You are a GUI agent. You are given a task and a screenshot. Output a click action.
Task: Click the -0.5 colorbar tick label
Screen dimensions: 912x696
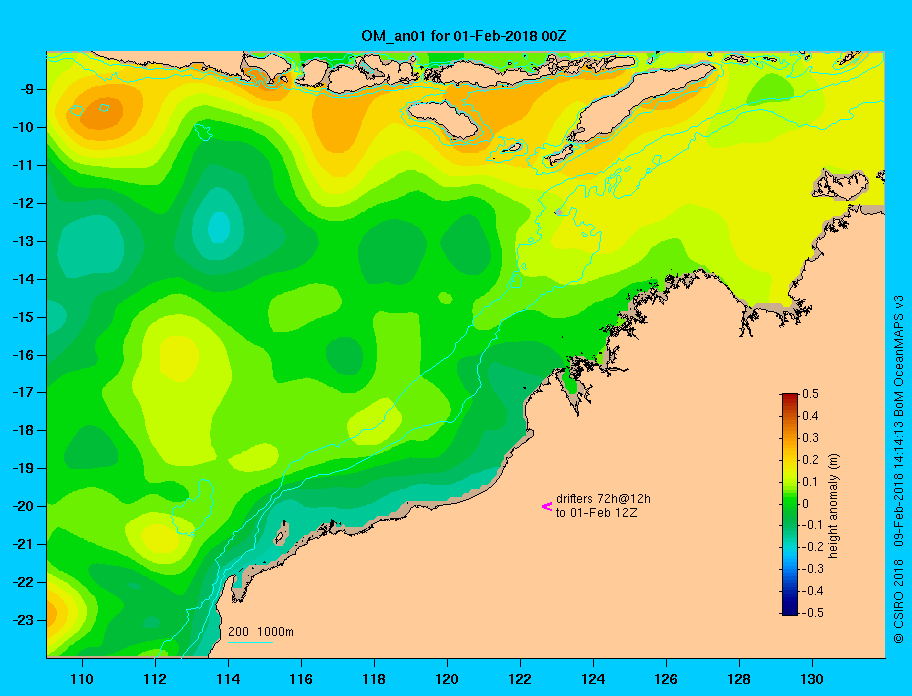click(810, 612)
